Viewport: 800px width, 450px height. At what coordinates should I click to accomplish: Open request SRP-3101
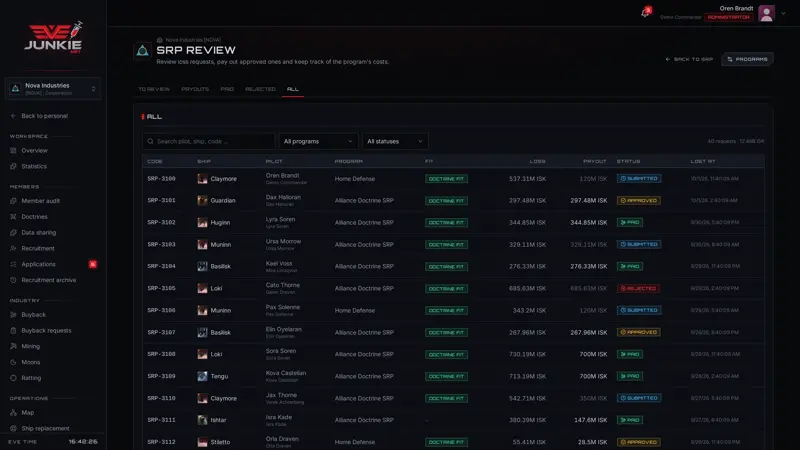[x=161, y=201]
